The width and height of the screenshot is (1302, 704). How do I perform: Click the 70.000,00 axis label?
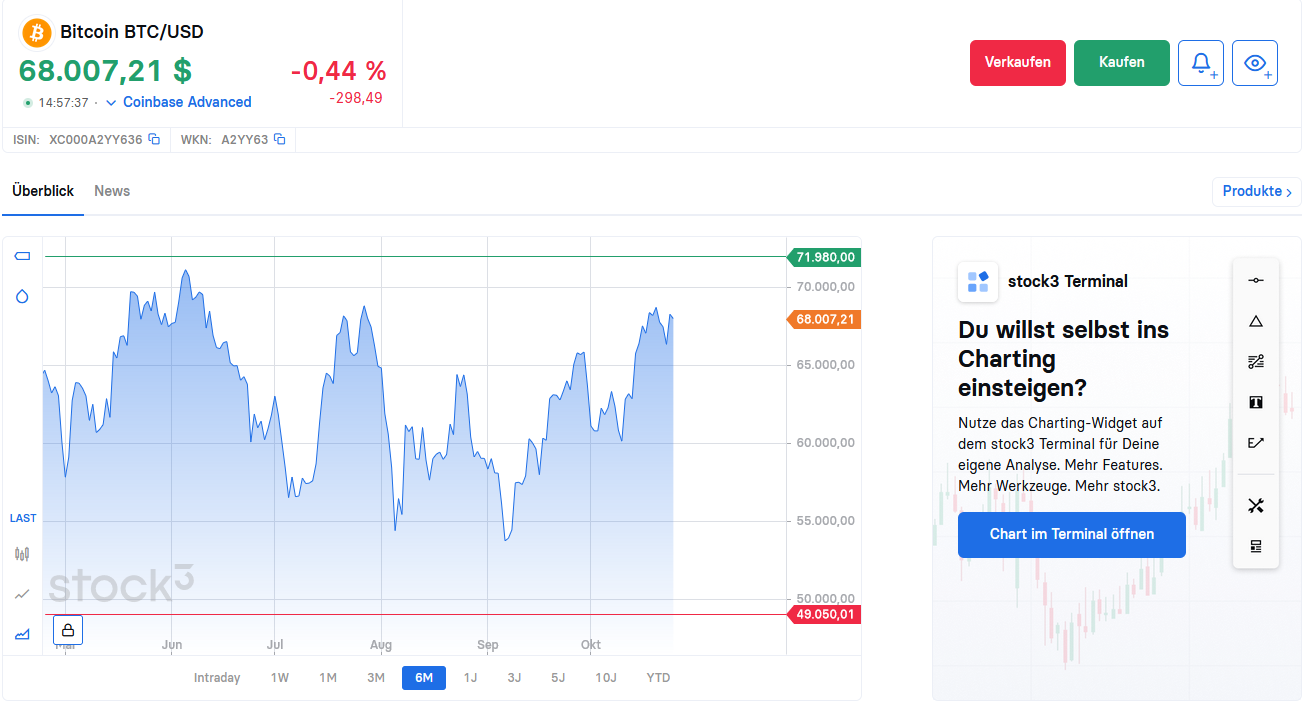tap(826, 287)
